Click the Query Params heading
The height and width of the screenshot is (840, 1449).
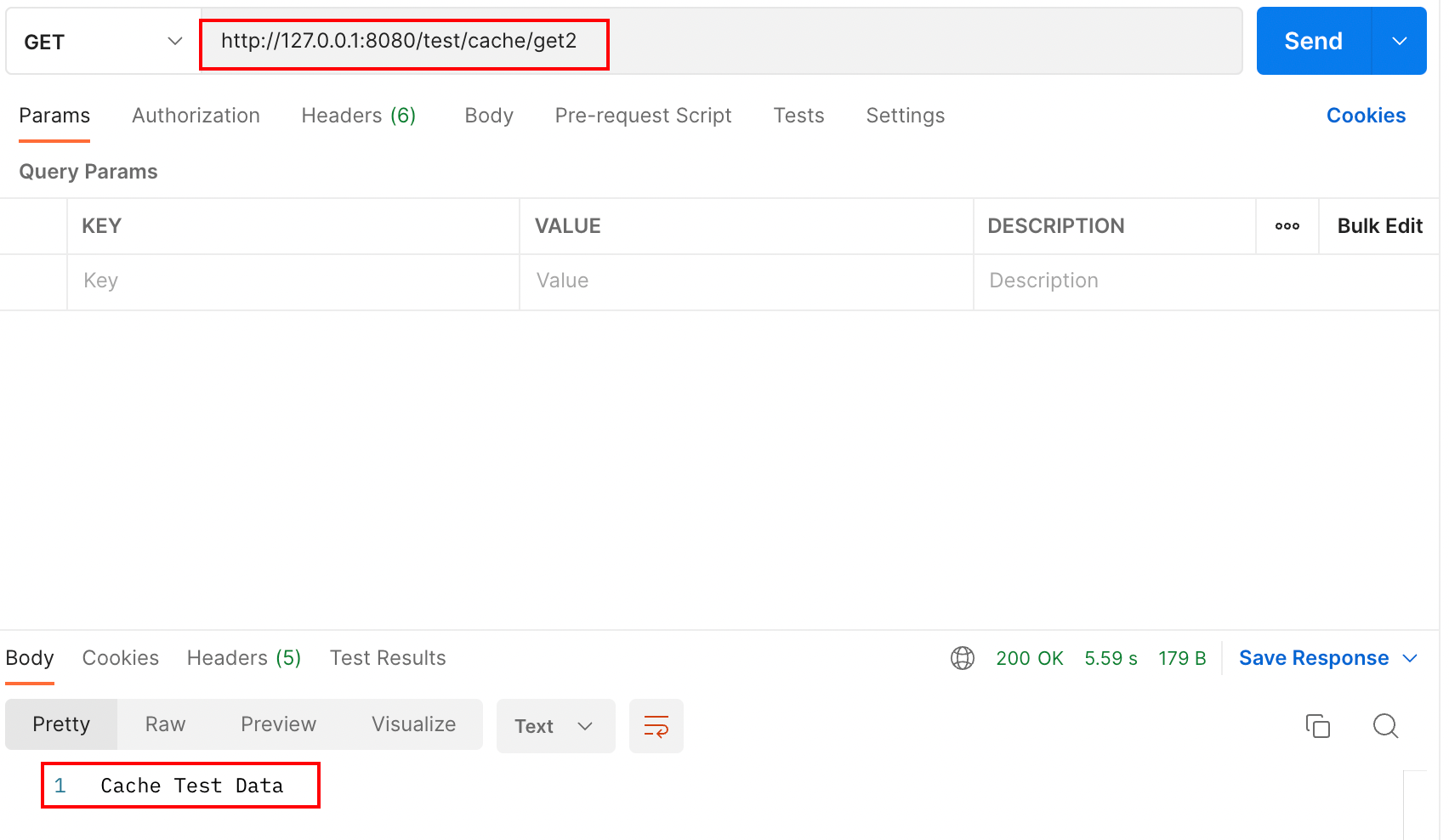tap(88, 172)
